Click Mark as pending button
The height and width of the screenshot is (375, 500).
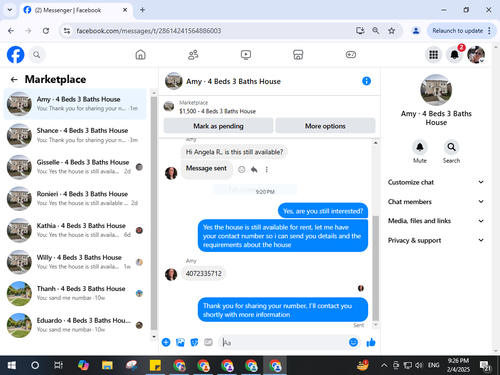(x=218, y=126)
